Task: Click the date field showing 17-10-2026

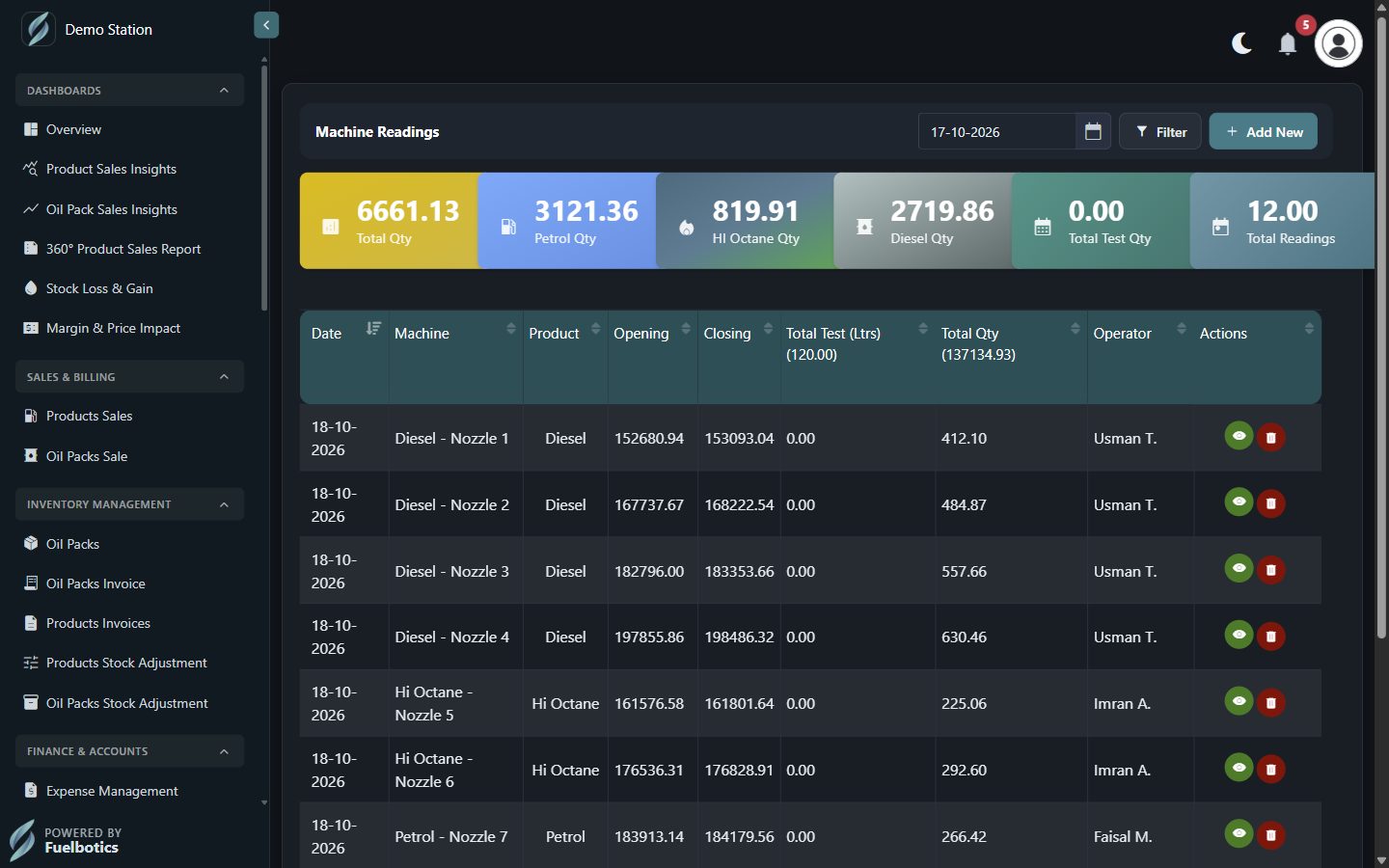Action: (x=997, y=131)
